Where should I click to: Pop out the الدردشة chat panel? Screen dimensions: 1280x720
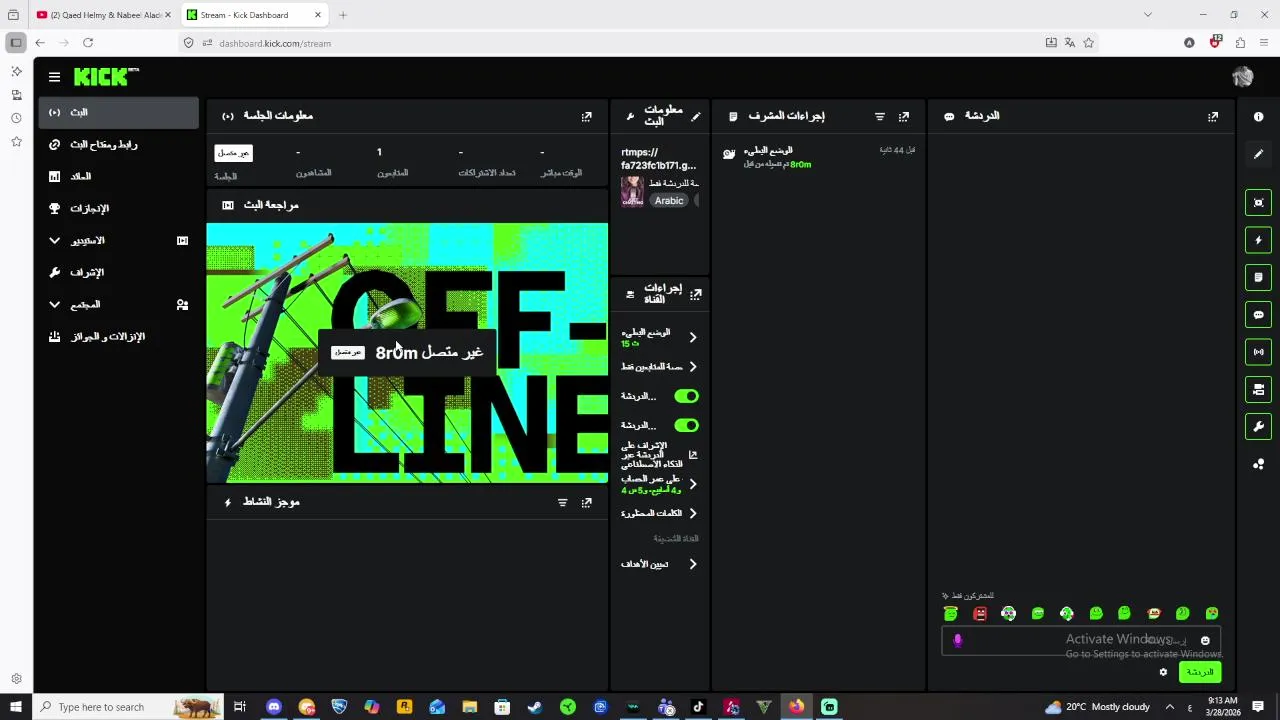(x=1212, y=116)
